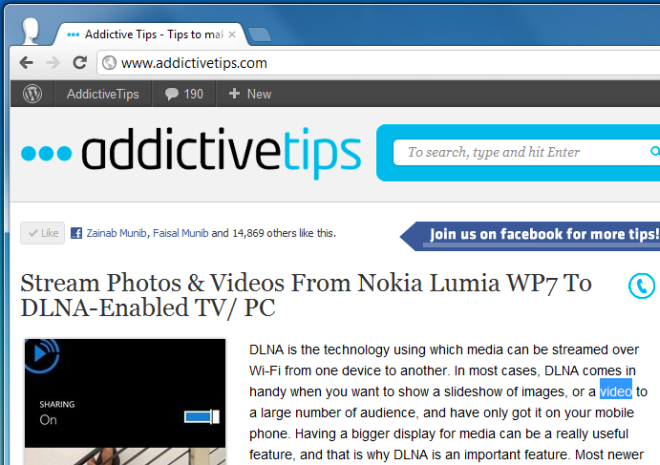Click the addictivetips logo
660x465 pixels.
pyautogui.click(x=192, y=153)
